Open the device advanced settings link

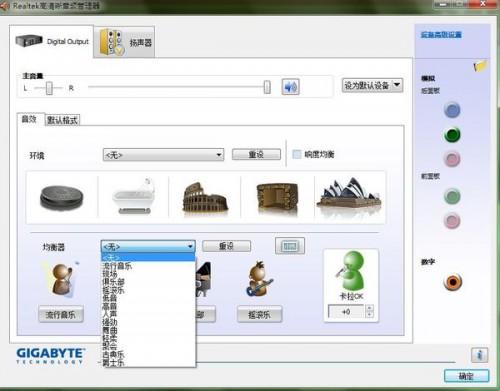[441, 35]
